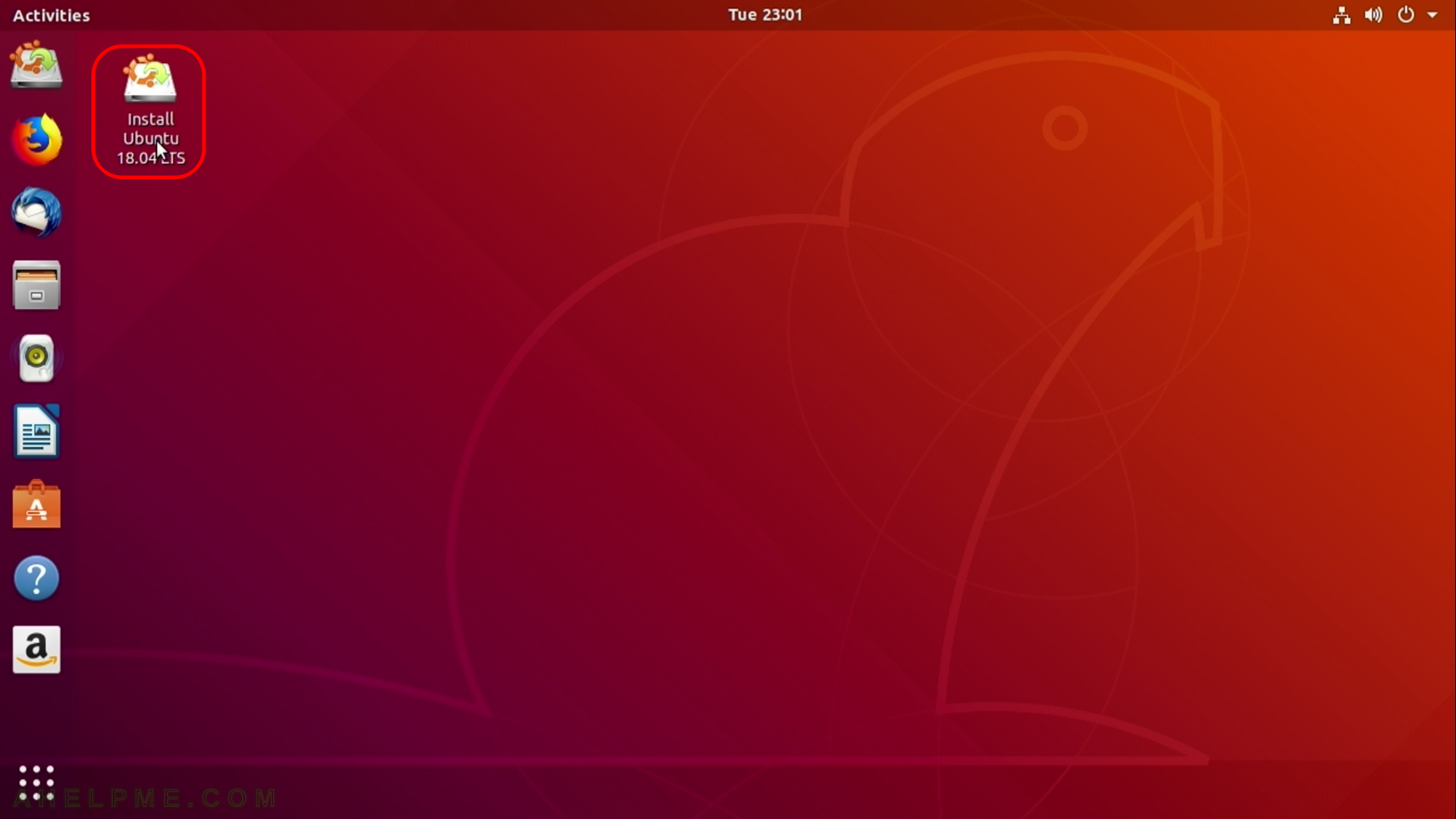Open the Amazon launcher
1456x819 pixels.
[x=36, y=650]
